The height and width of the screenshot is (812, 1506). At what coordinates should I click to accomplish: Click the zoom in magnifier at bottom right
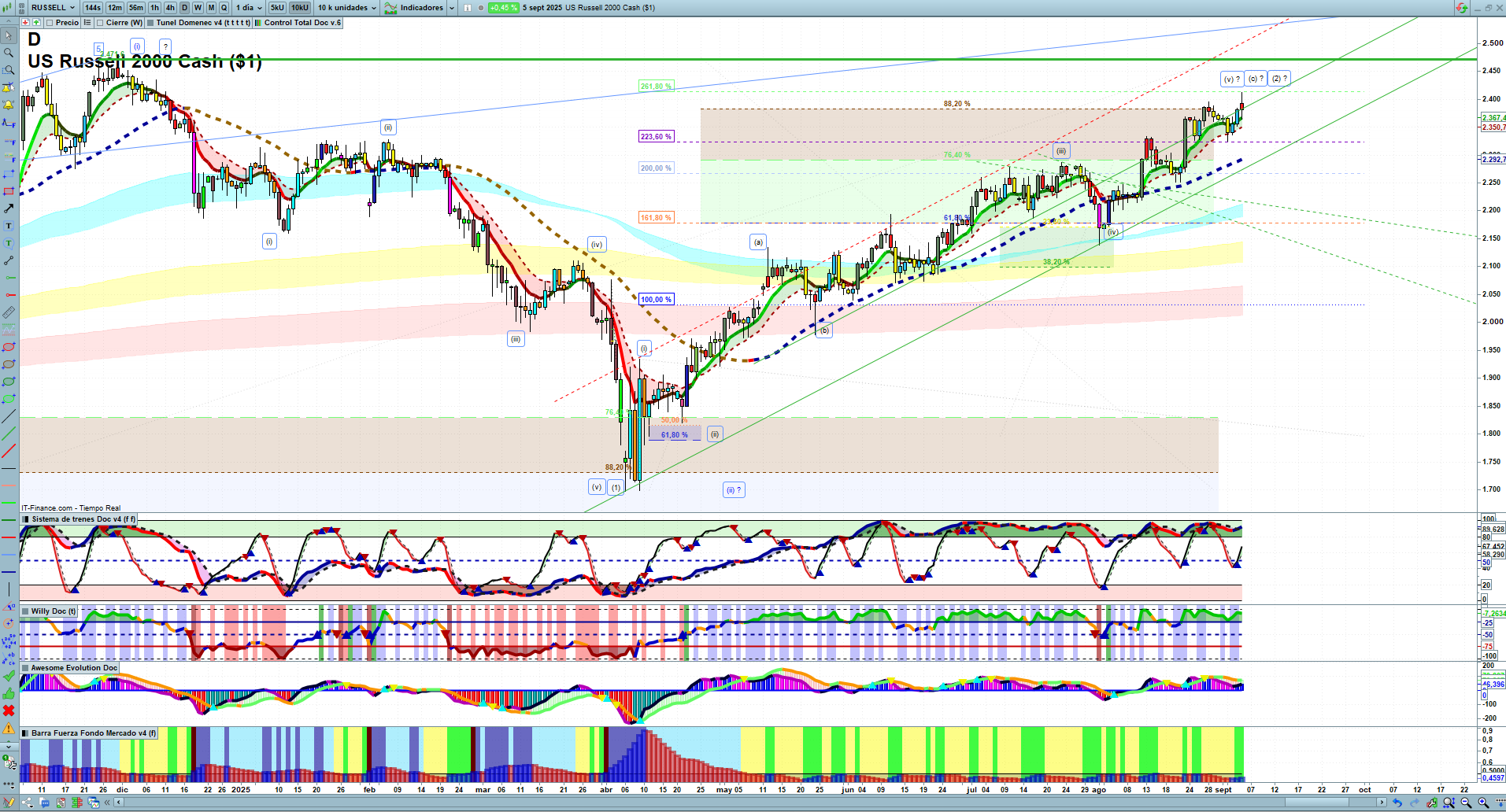coord(1483,803)
